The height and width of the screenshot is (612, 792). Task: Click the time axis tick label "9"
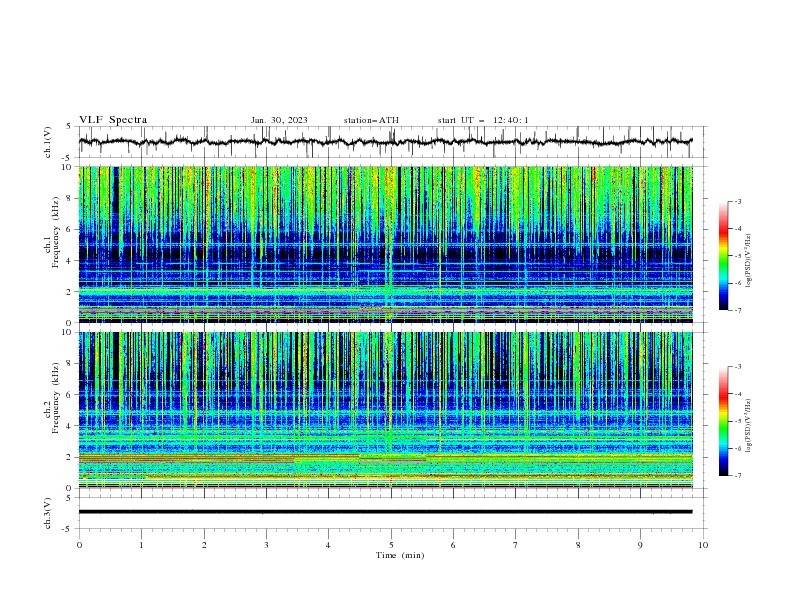(640, 545)
